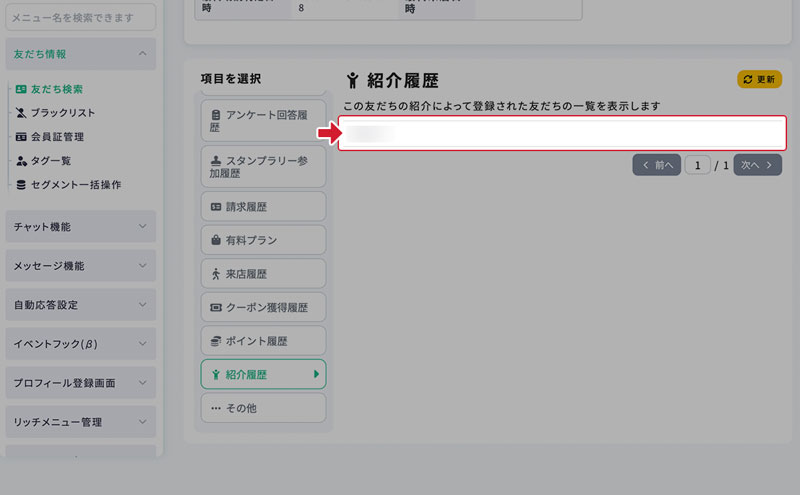Show クーポン獲得履歴 item
800x495 pixels.
point(263,307)
